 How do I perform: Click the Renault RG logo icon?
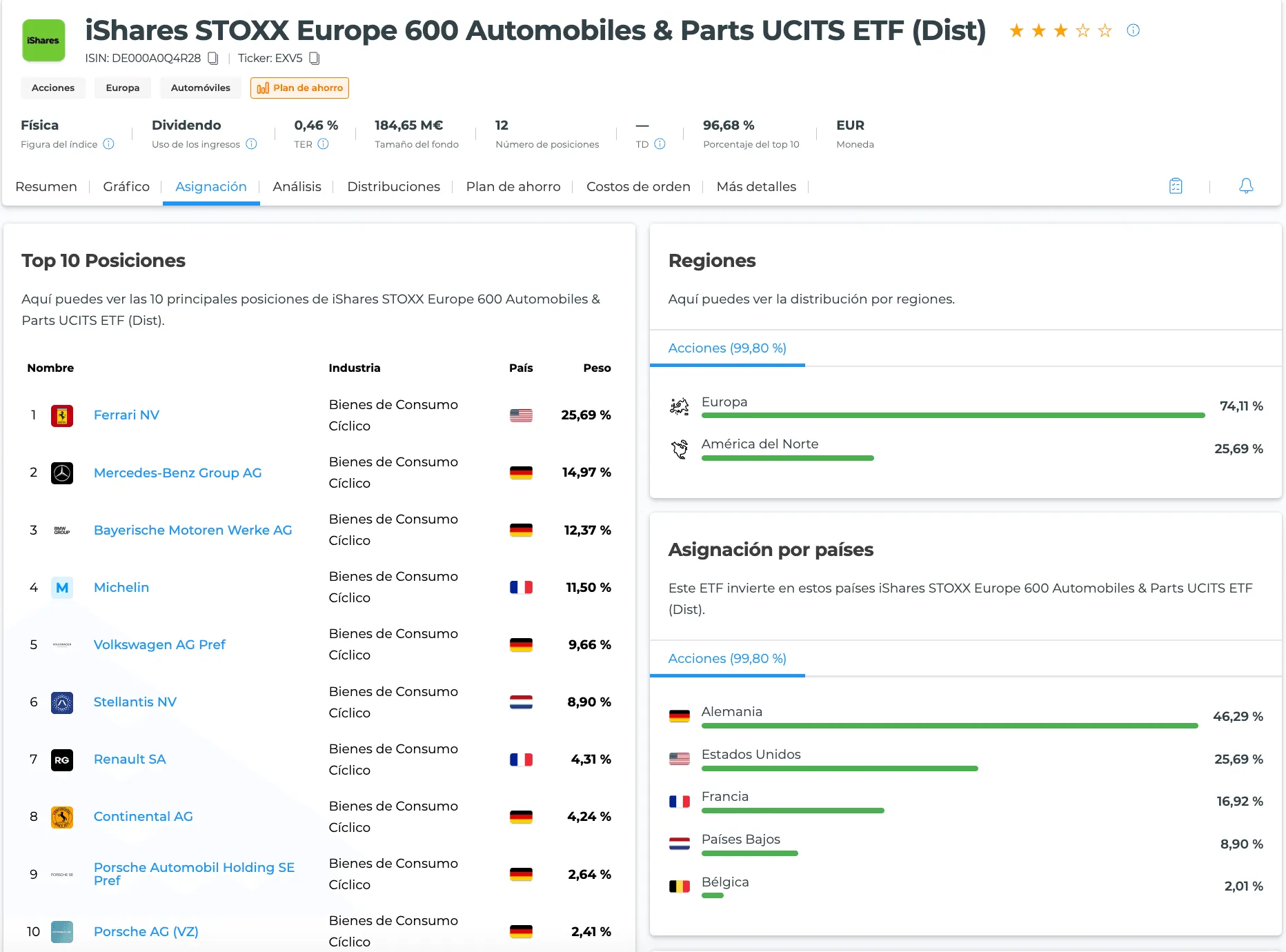coord(62,760)
